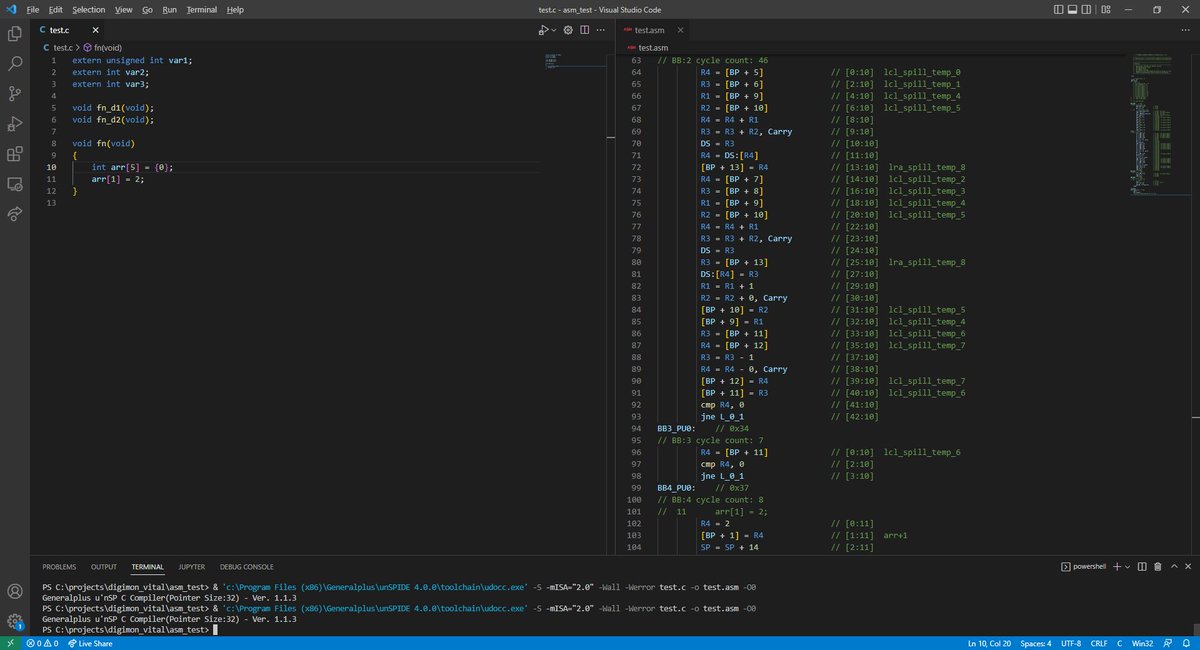Open the notifications bell in status bar
The width and height of the screenshot is (1200, 650).
pyautogui.click(x=1188, y=643)
